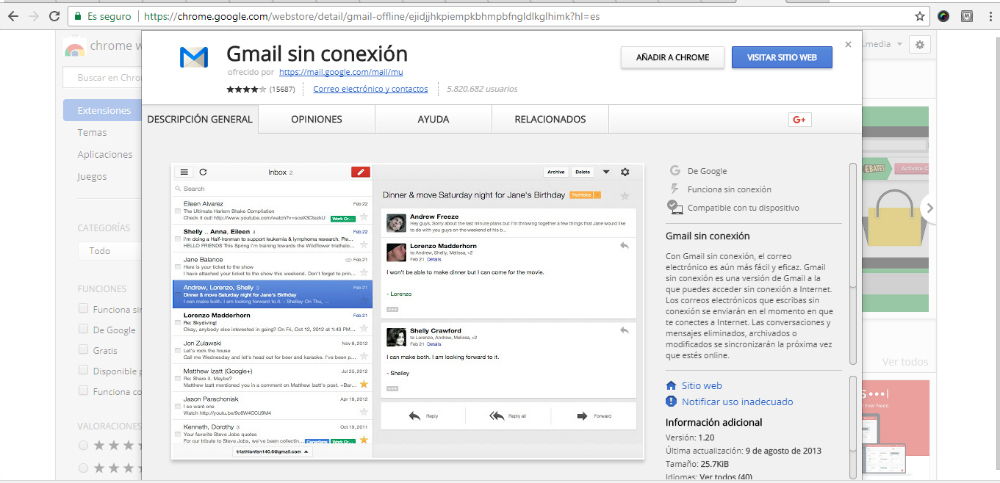Enable the Gratis filter checkbox
This screenshot has width=1000, height=483.
tap(84, 351)
